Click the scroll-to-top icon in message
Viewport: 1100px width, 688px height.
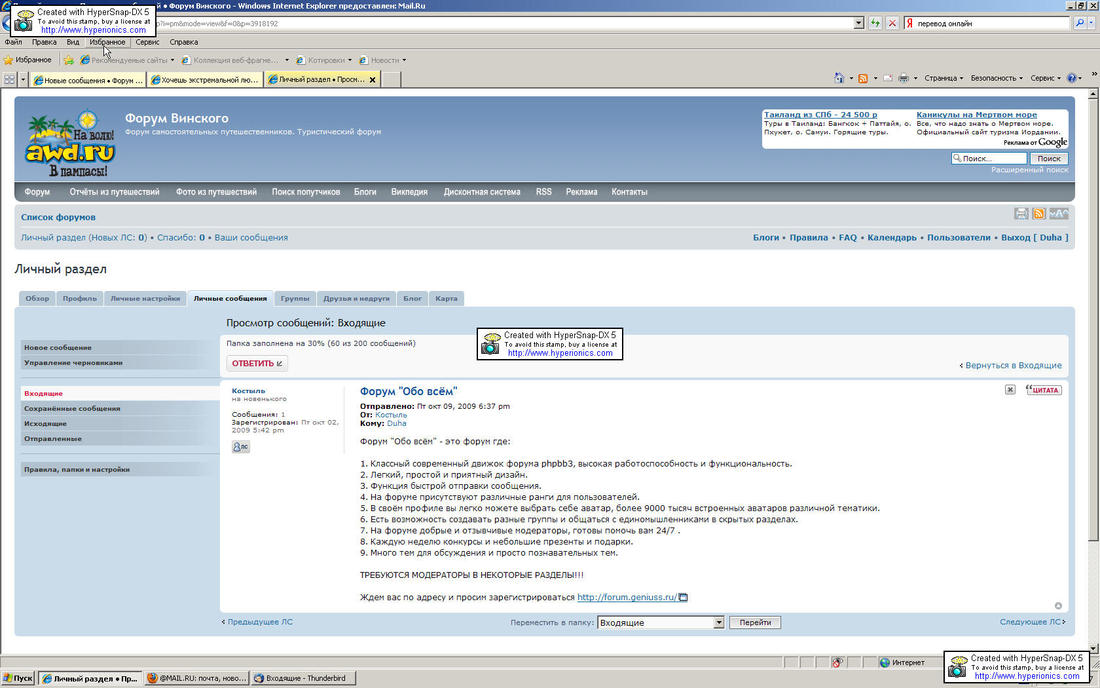click(1058, 605)
